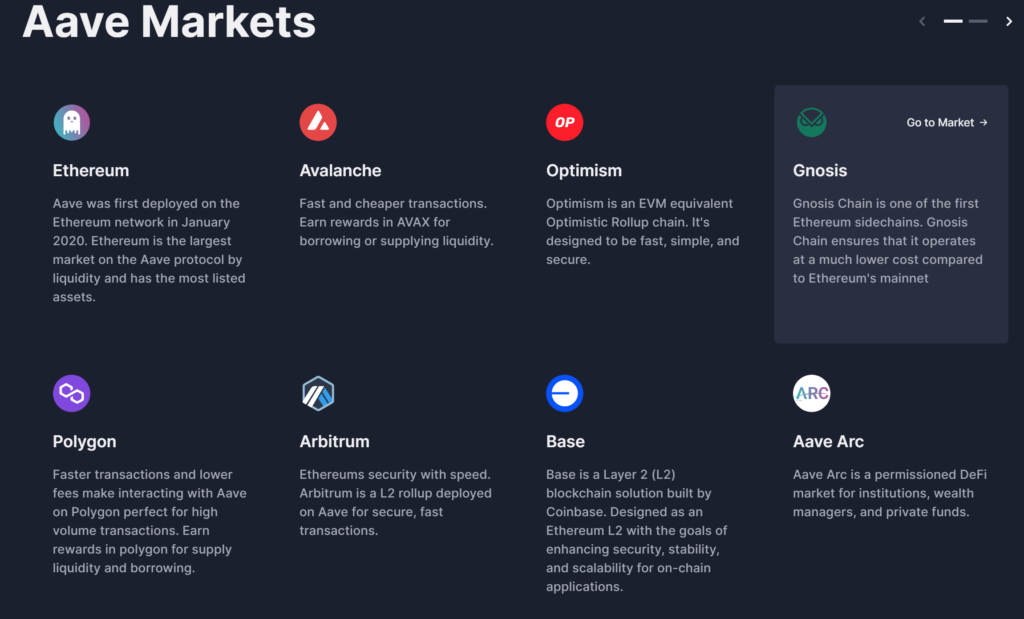
Task: Open the Gnosis owl icon
Action: tap(811, 122)
